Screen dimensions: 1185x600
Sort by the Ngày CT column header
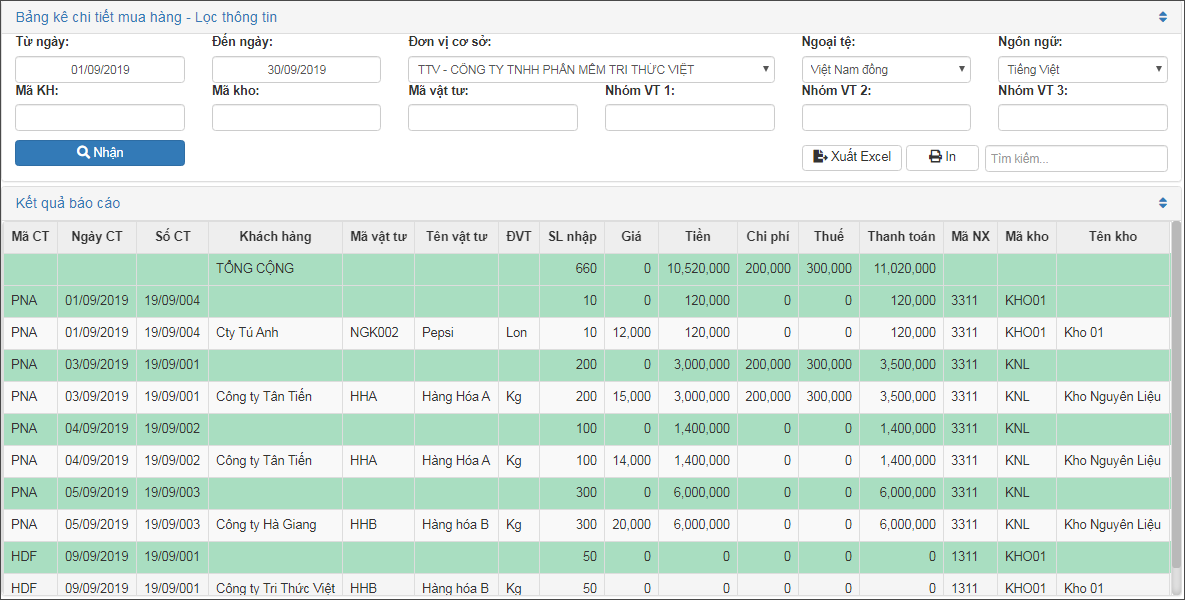pyautogui.click(x=97, y=237)
